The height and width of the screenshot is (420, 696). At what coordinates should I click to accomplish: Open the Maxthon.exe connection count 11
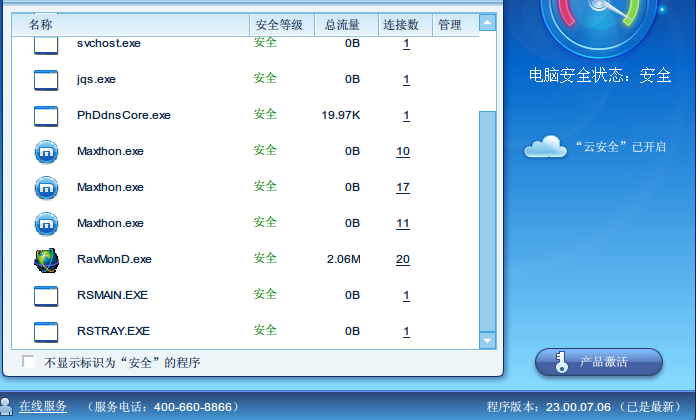pos(403,223)
